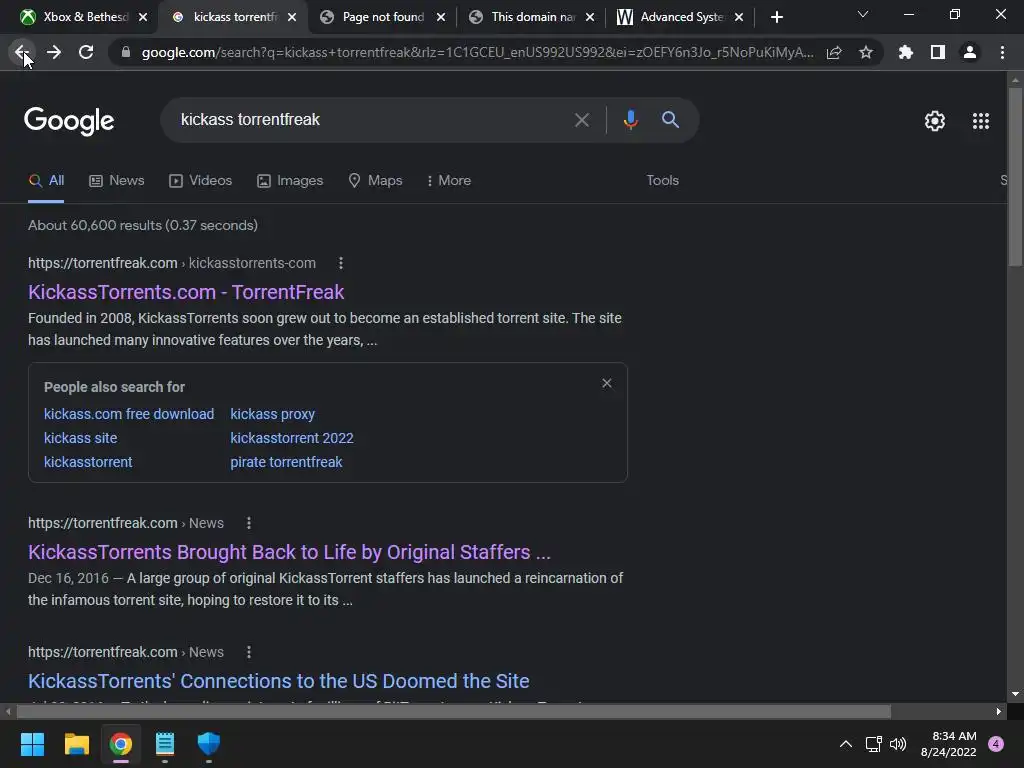Search for pirate torrentfreak
Image resolution: width=1024 pixels, height=768 pixels.
click(x=286, y=462)
